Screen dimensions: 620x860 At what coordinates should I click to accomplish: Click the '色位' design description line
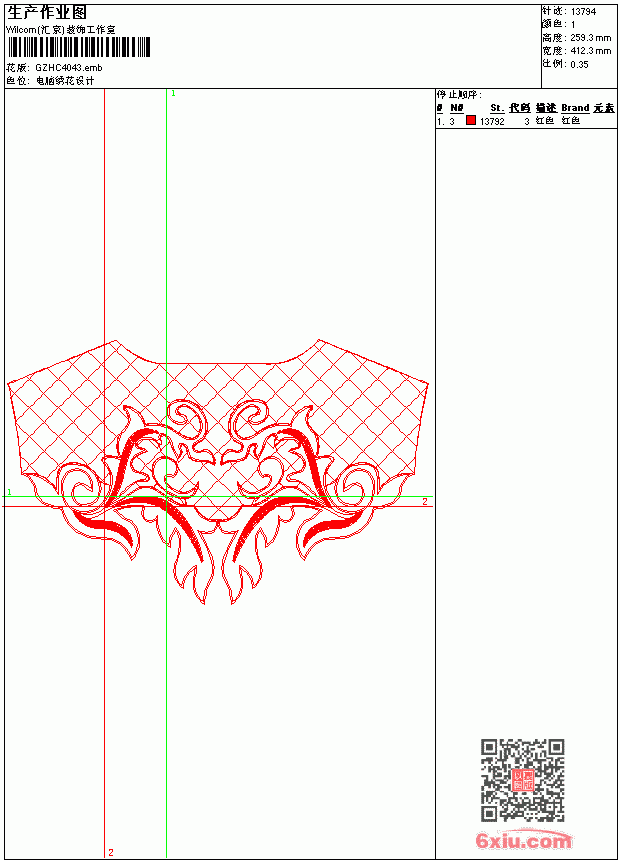point(50,81)
